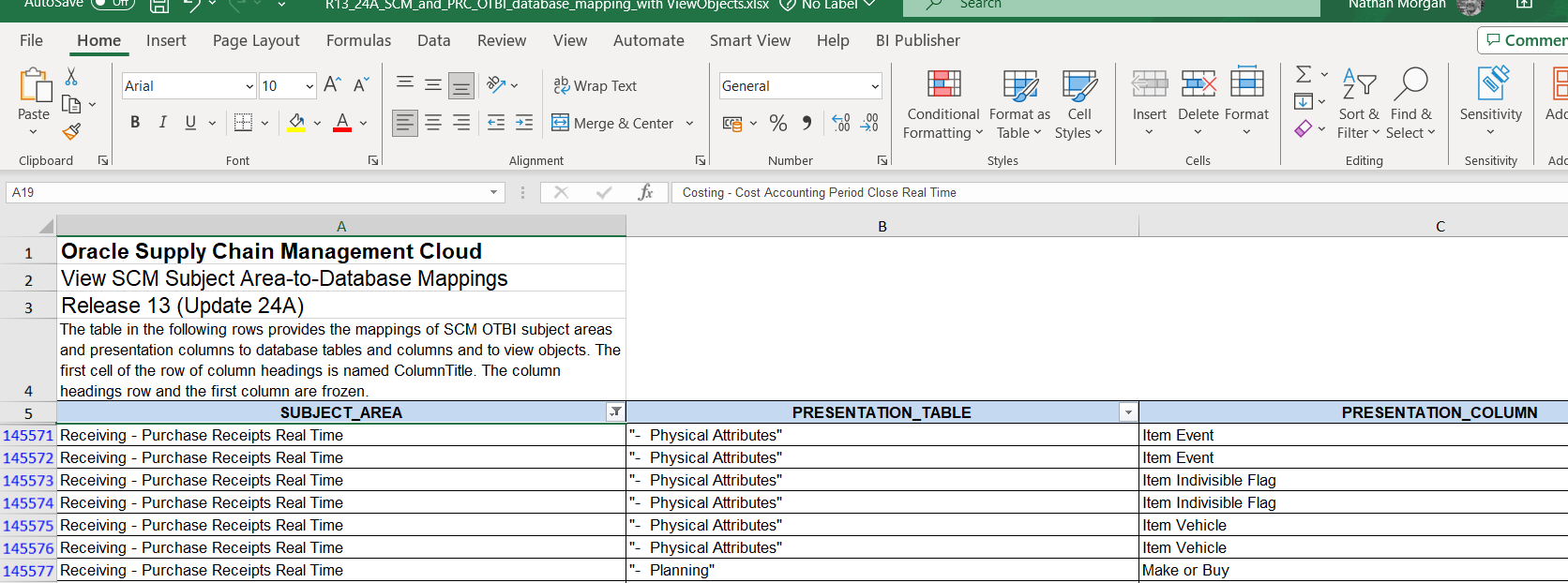Apply Comma Style format
Screen dimensions: 1568x583
(807, 123)
